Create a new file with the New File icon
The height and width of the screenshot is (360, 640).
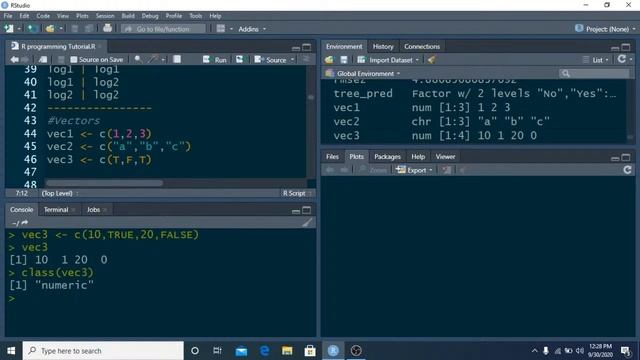[x=9, y=29]
